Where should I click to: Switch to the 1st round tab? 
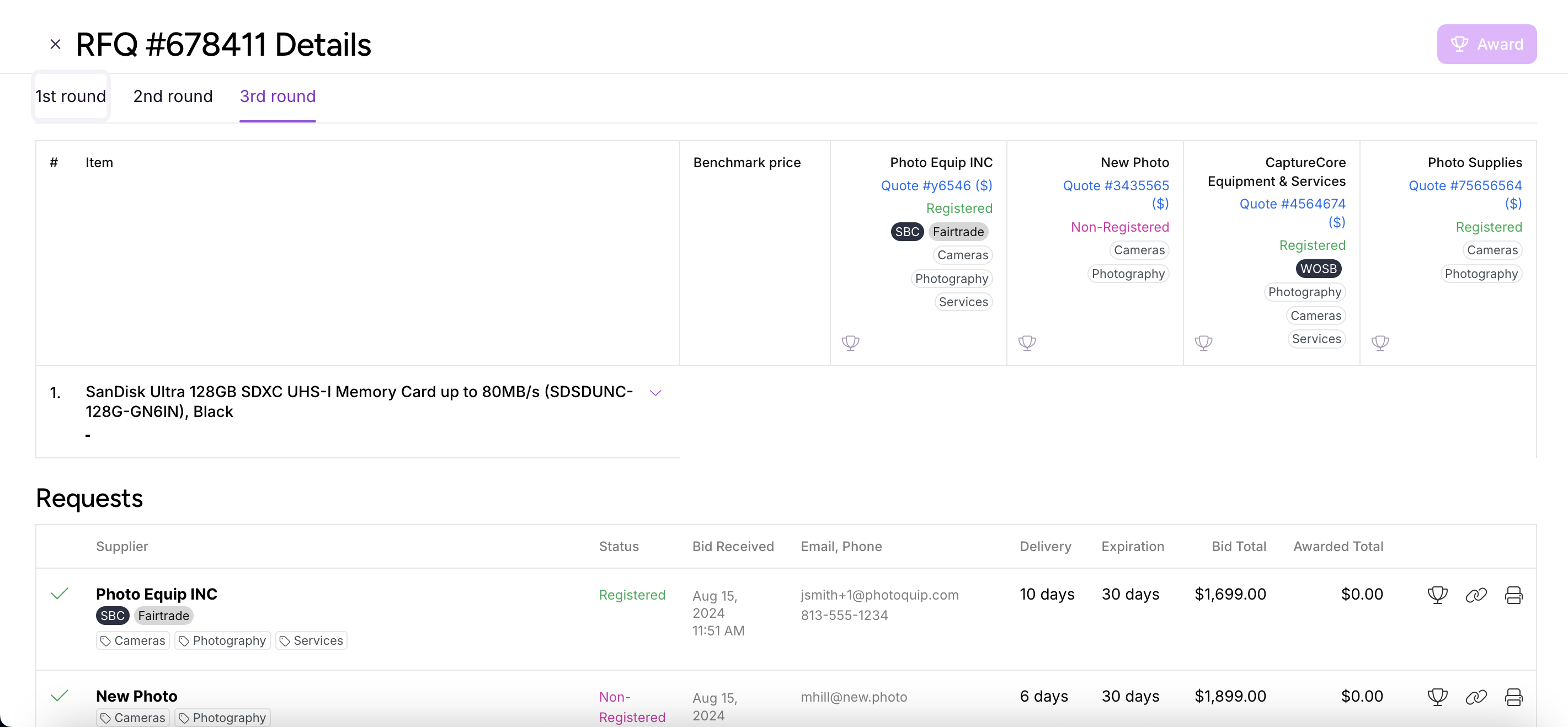coord(71,97)
